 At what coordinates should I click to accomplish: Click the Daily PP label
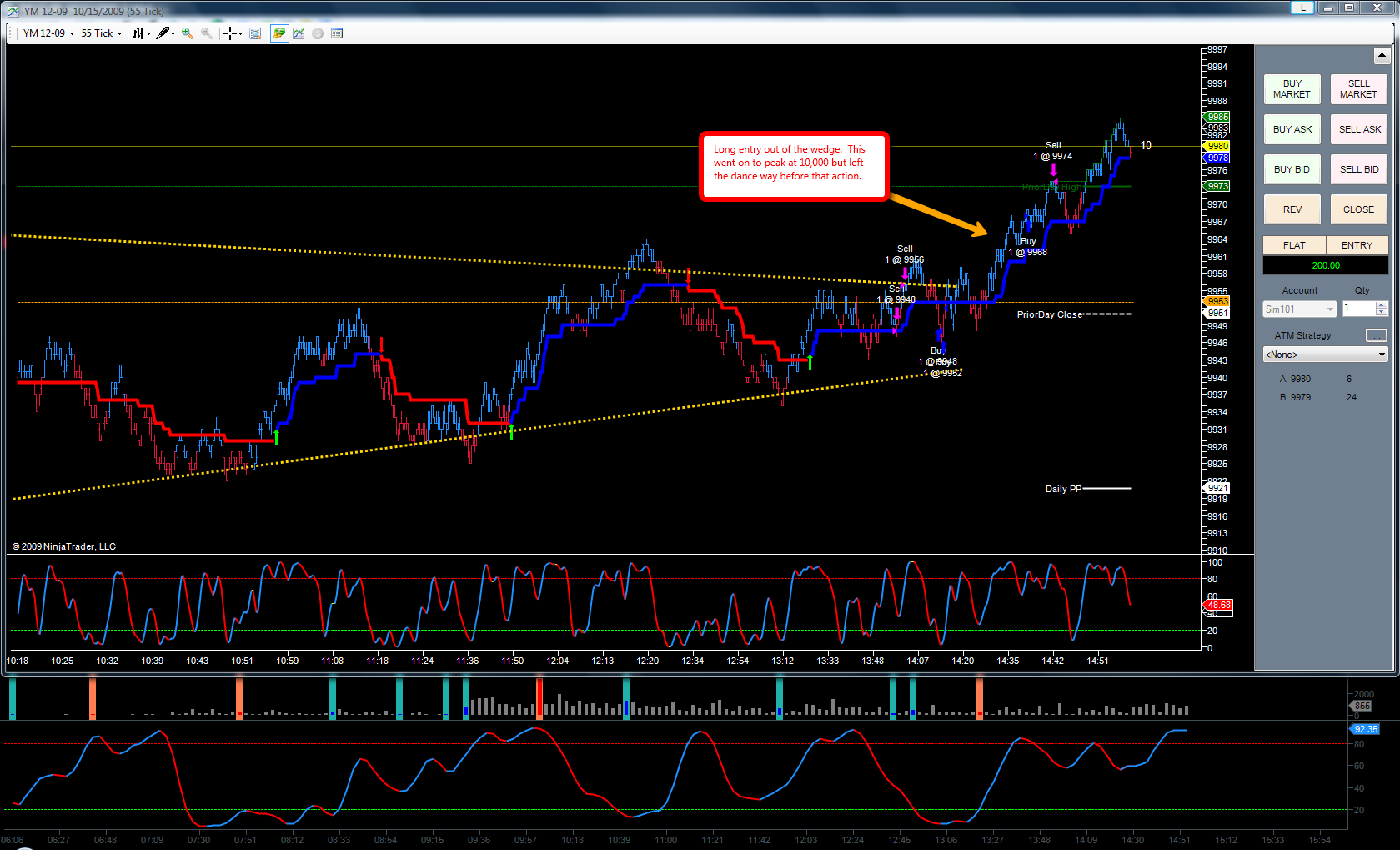(x=1063, y=489)
